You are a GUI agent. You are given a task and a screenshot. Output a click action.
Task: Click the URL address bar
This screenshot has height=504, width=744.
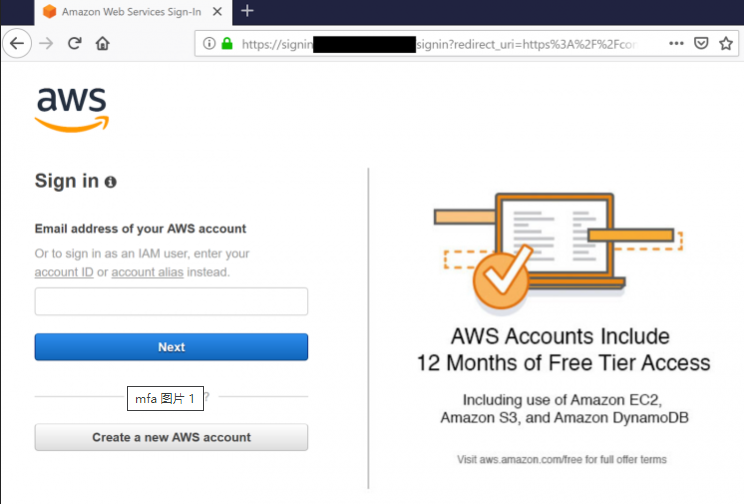(x=439, y=44)
